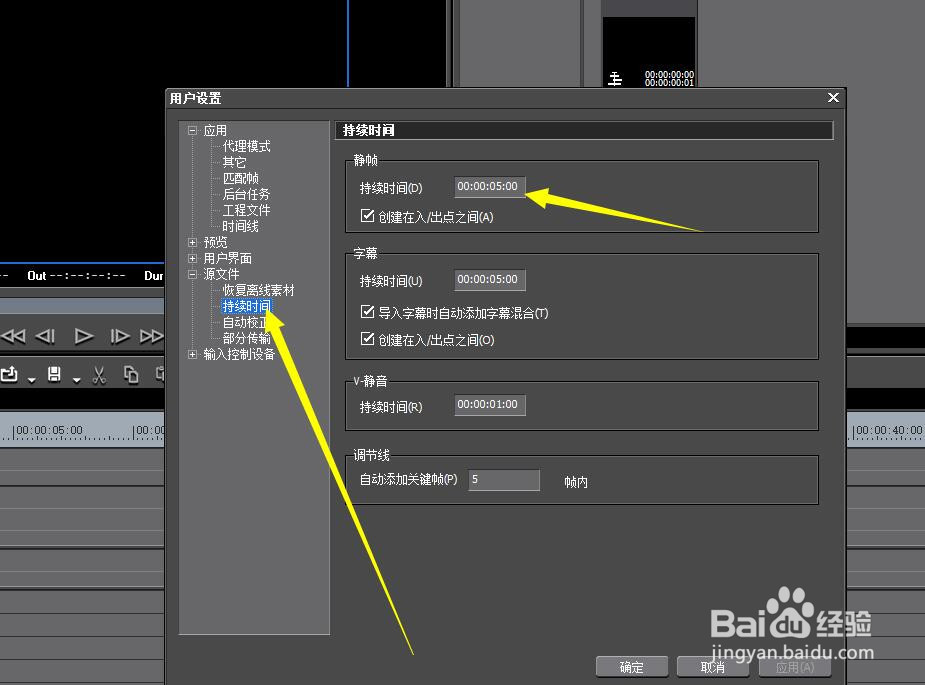Viewport: 925px width, 685px height.
Task: Click the 00:00:40:00 timeline ruler mark
Action: 888,431
